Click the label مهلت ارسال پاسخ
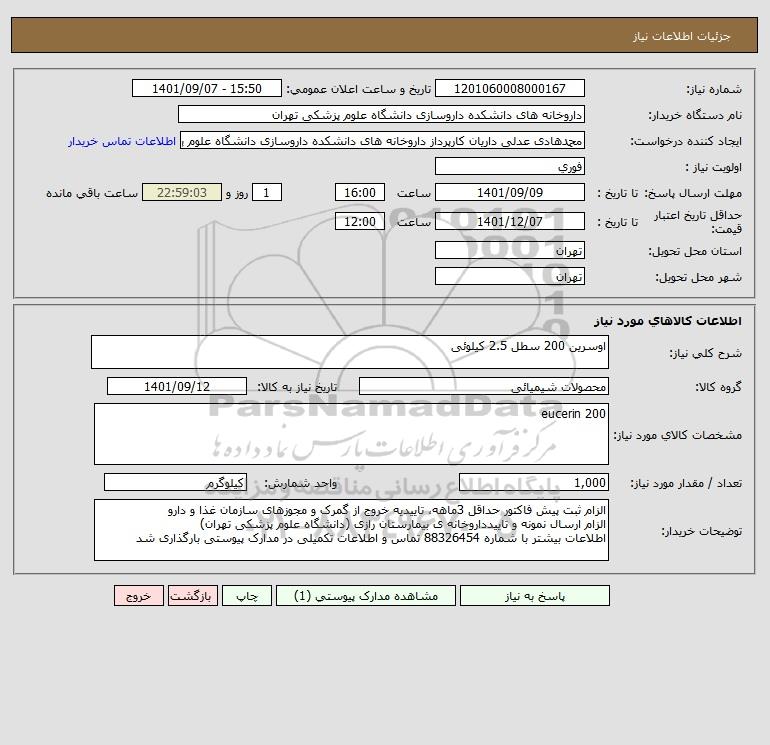Viewport: 770px width, 745px height. point(693,193)
